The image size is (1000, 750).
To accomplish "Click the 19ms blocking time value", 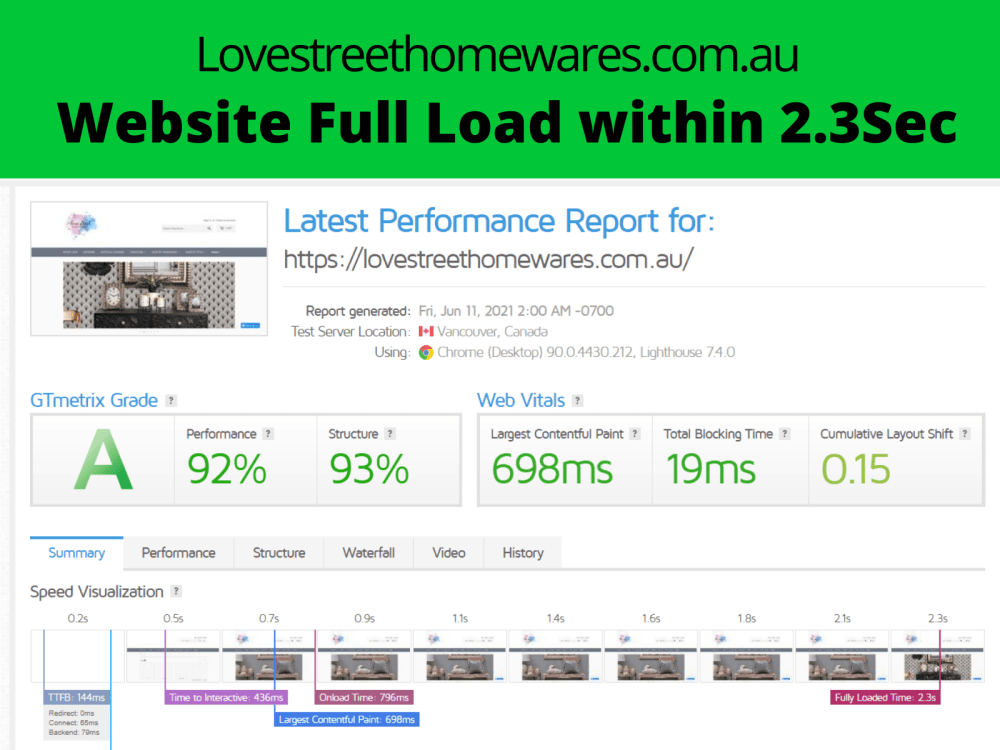I will [x=711, y=469].
